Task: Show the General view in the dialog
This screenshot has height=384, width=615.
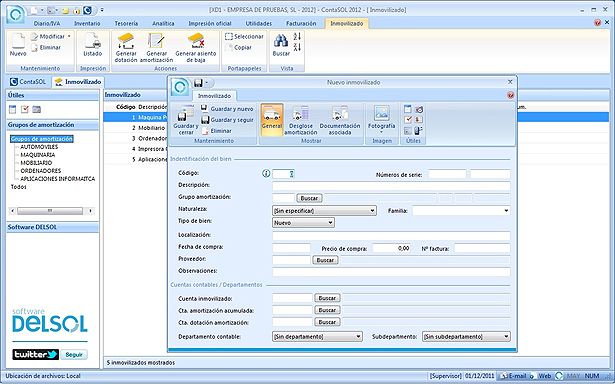Action: [x=272, y=120]
